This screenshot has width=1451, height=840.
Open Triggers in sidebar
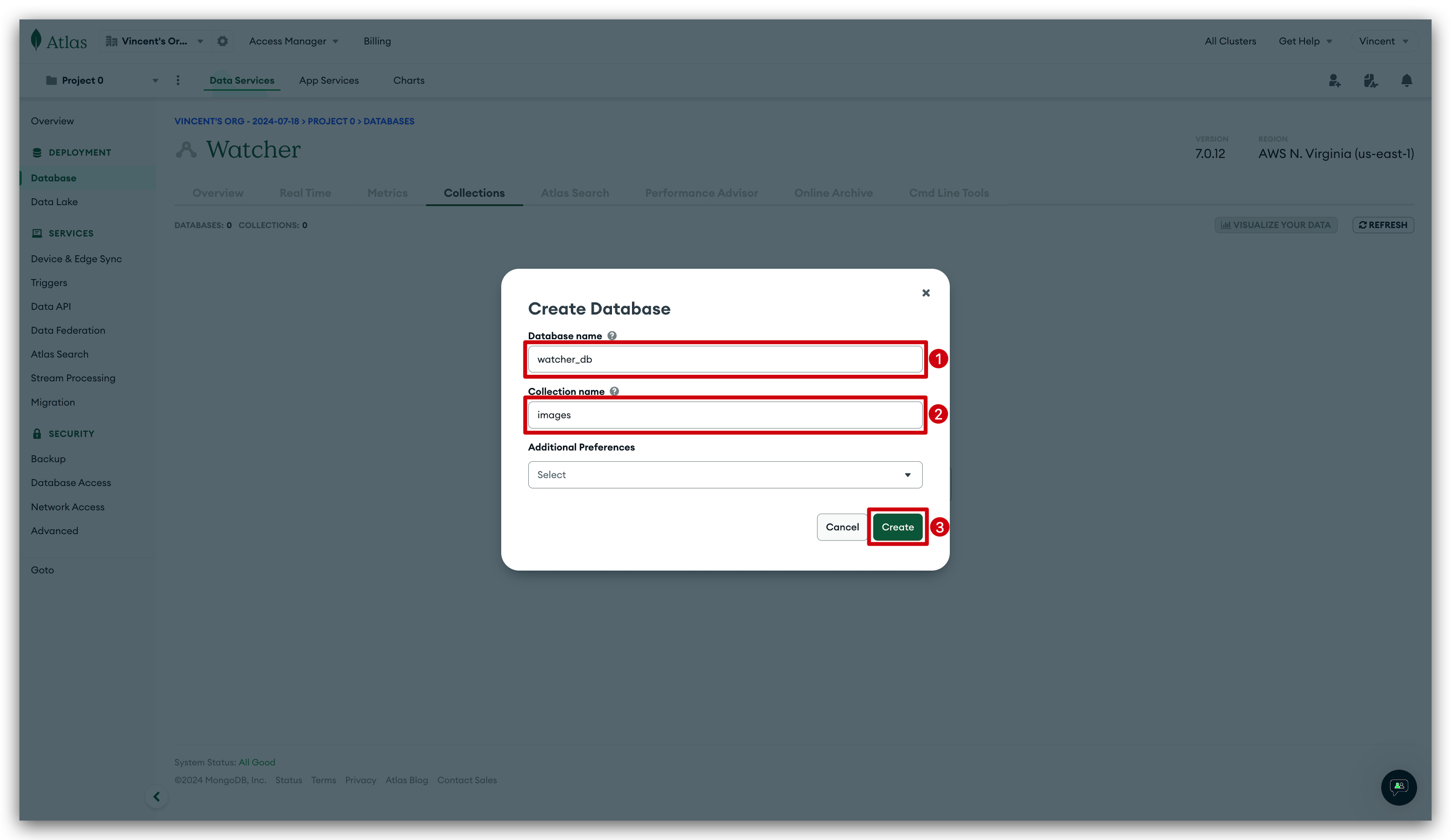49,283
